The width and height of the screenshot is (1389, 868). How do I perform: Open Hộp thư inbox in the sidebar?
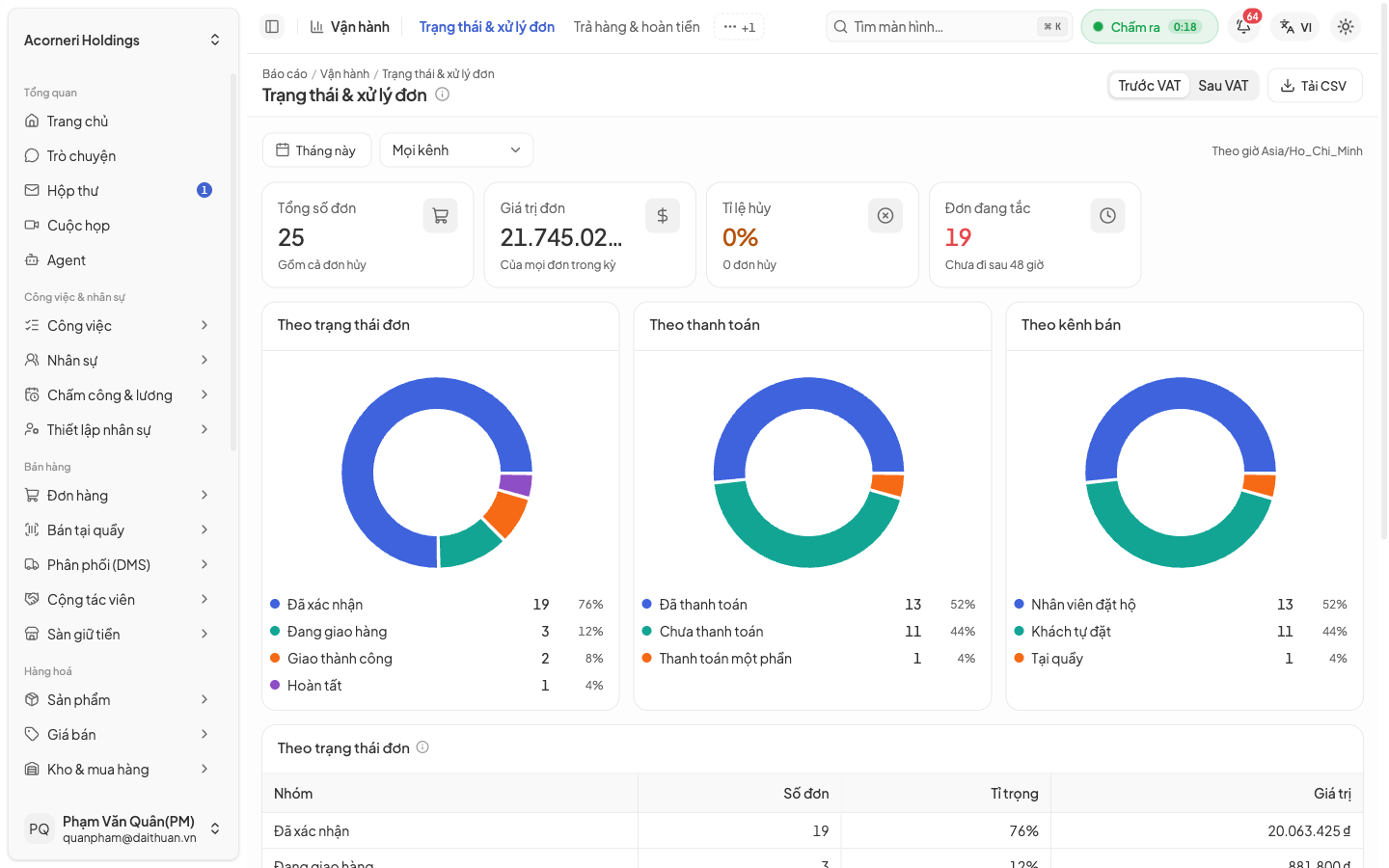[x=118, y=191]
